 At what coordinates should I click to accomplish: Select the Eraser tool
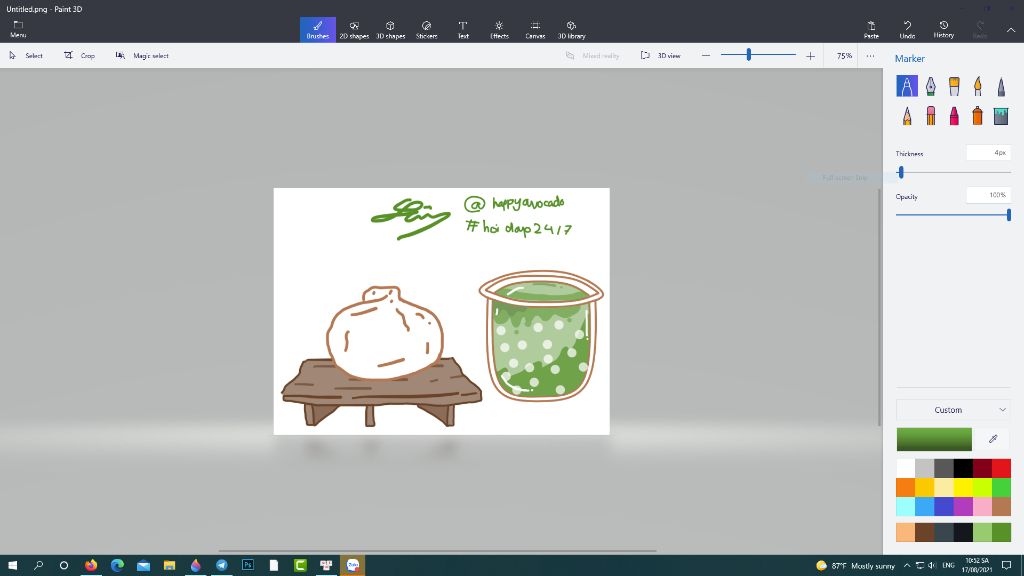coord(931,116)
